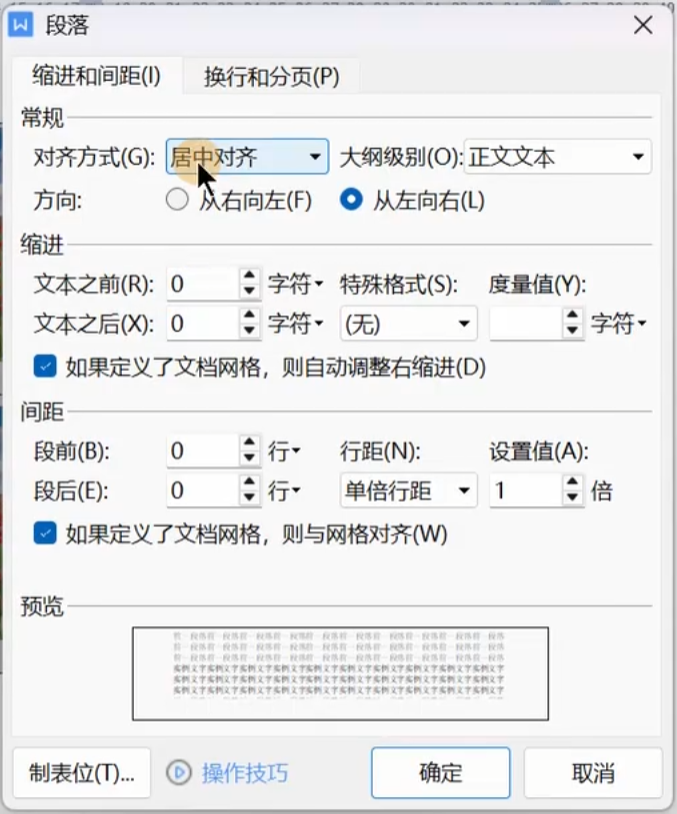The height and width of the screenshot is (814, 677).
Task: Open unit dropdown for 文本之前
Action: point(295,284)
